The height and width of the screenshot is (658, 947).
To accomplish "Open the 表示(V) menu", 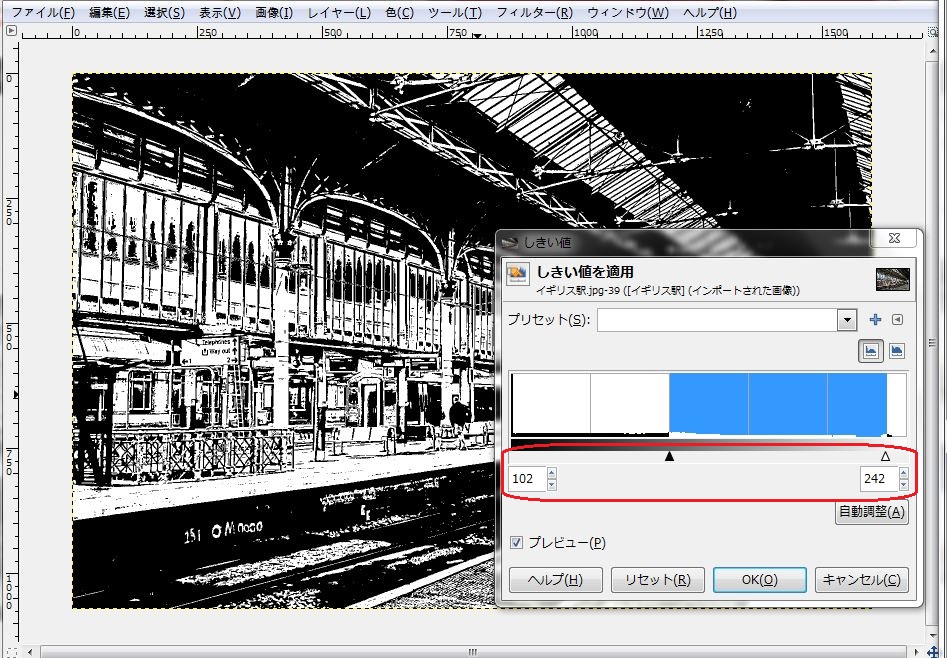I will pyautogui.click(x=220, y=12).
